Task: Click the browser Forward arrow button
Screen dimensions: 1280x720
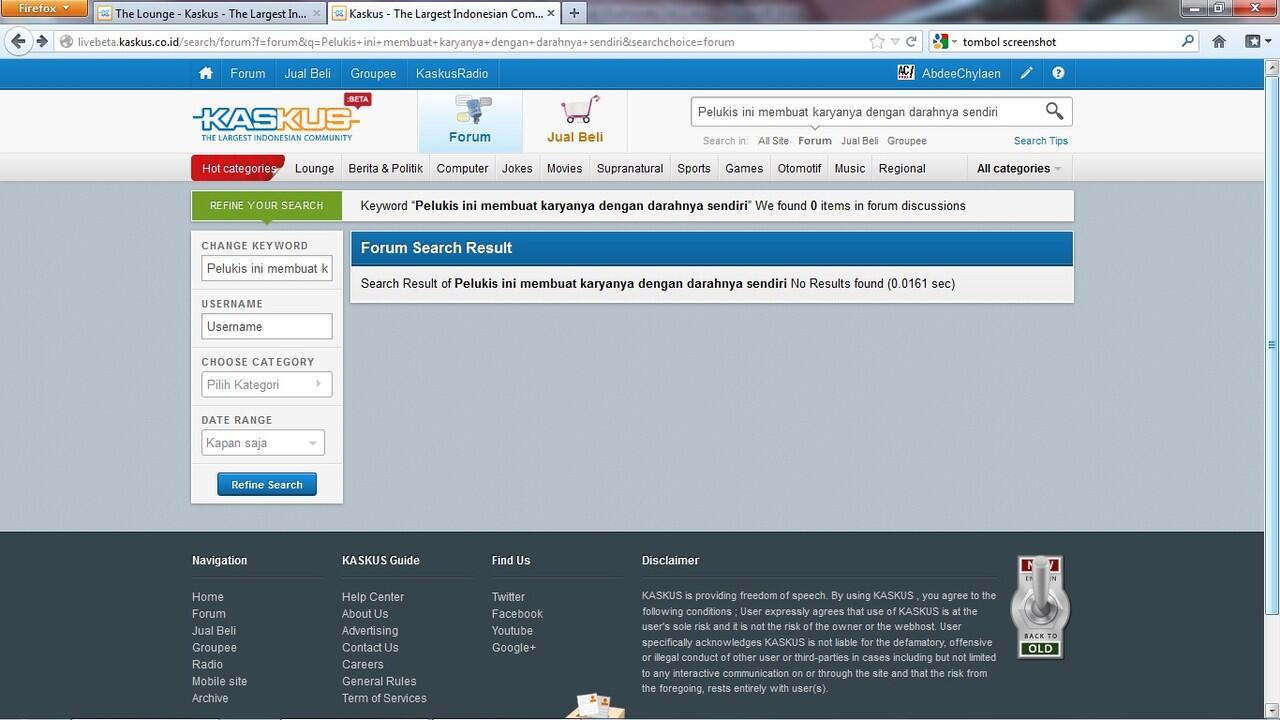Action: pyautogui.click(x=42, y=41)
